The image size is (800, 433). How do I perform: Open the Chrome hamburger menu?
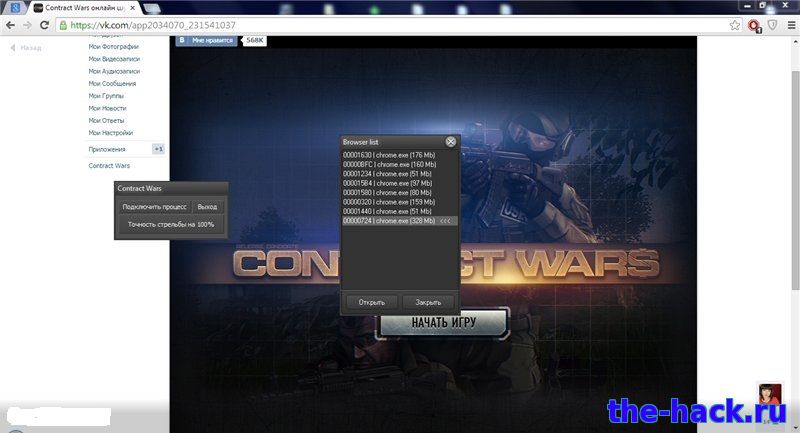pyautogui.click(x=791, y=25)
